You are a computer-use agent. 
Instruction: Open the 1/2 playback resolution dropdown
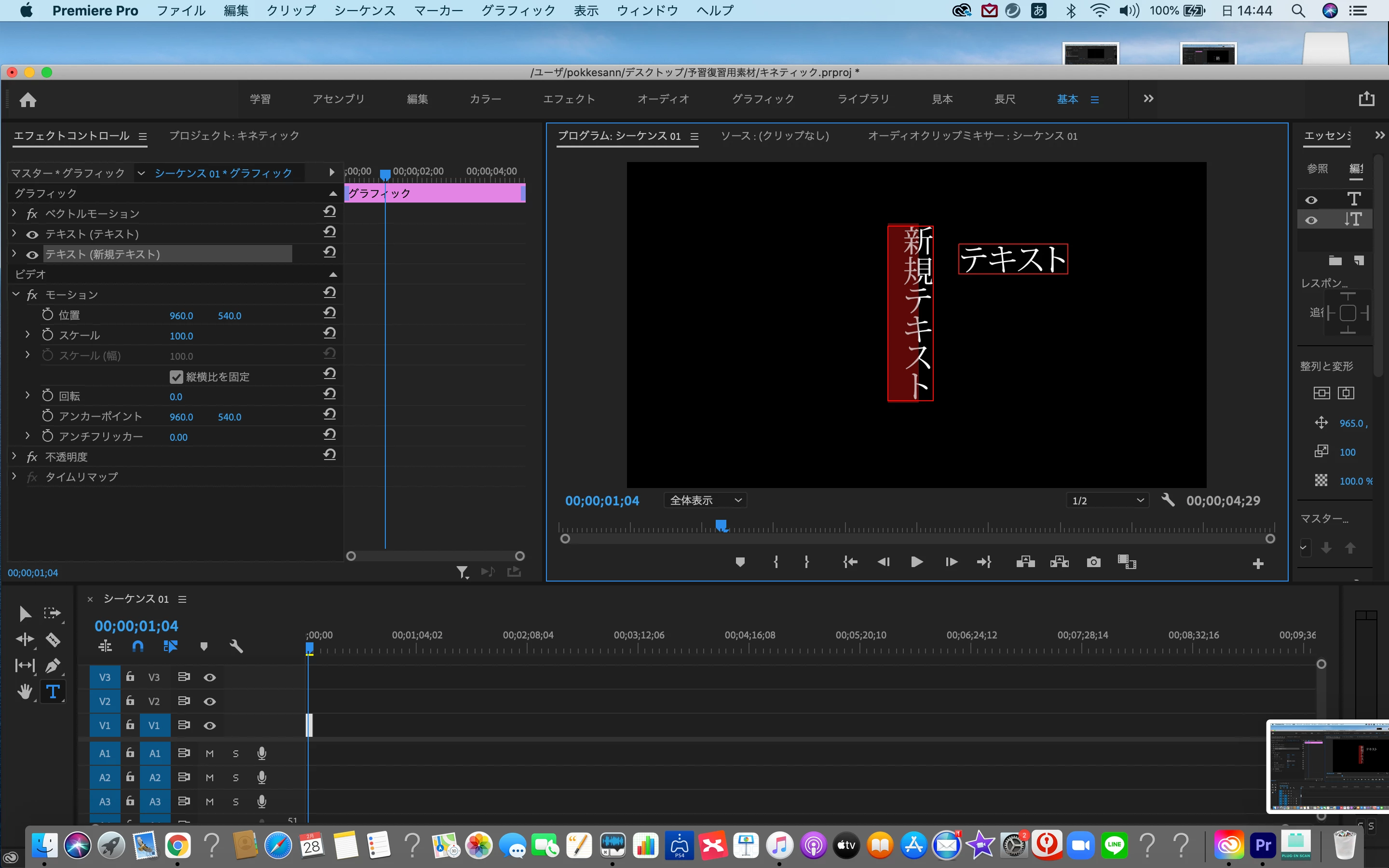1106,501
